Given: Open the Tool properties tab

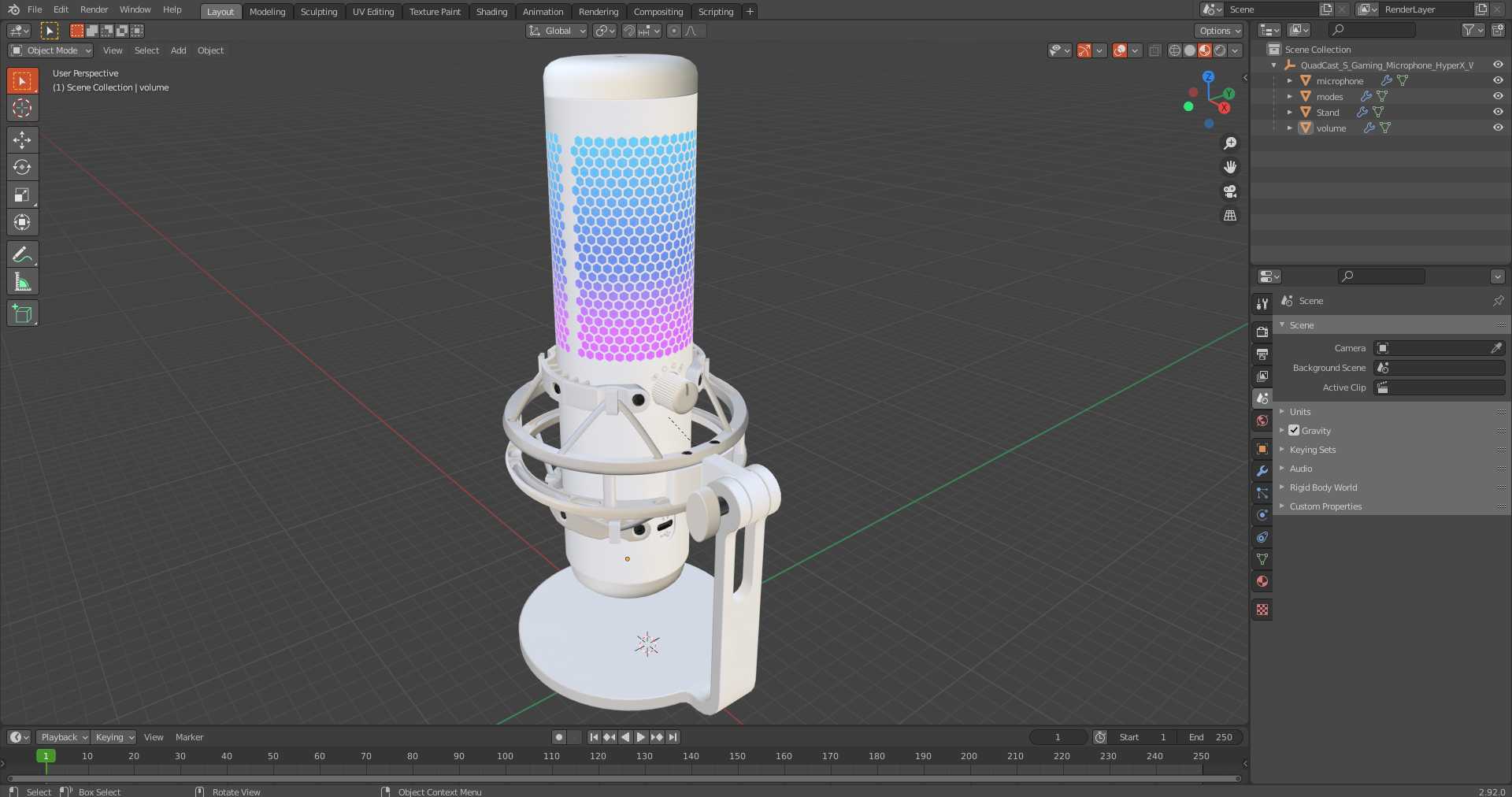Looking at the screenshot, I should click(1262, 303).
